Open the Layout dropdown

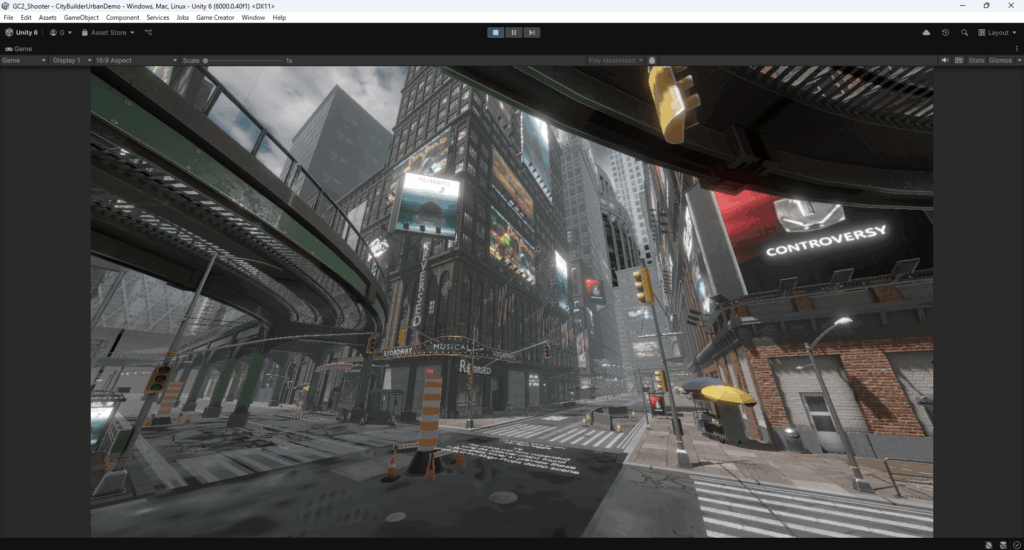click(x=997, y=32)
